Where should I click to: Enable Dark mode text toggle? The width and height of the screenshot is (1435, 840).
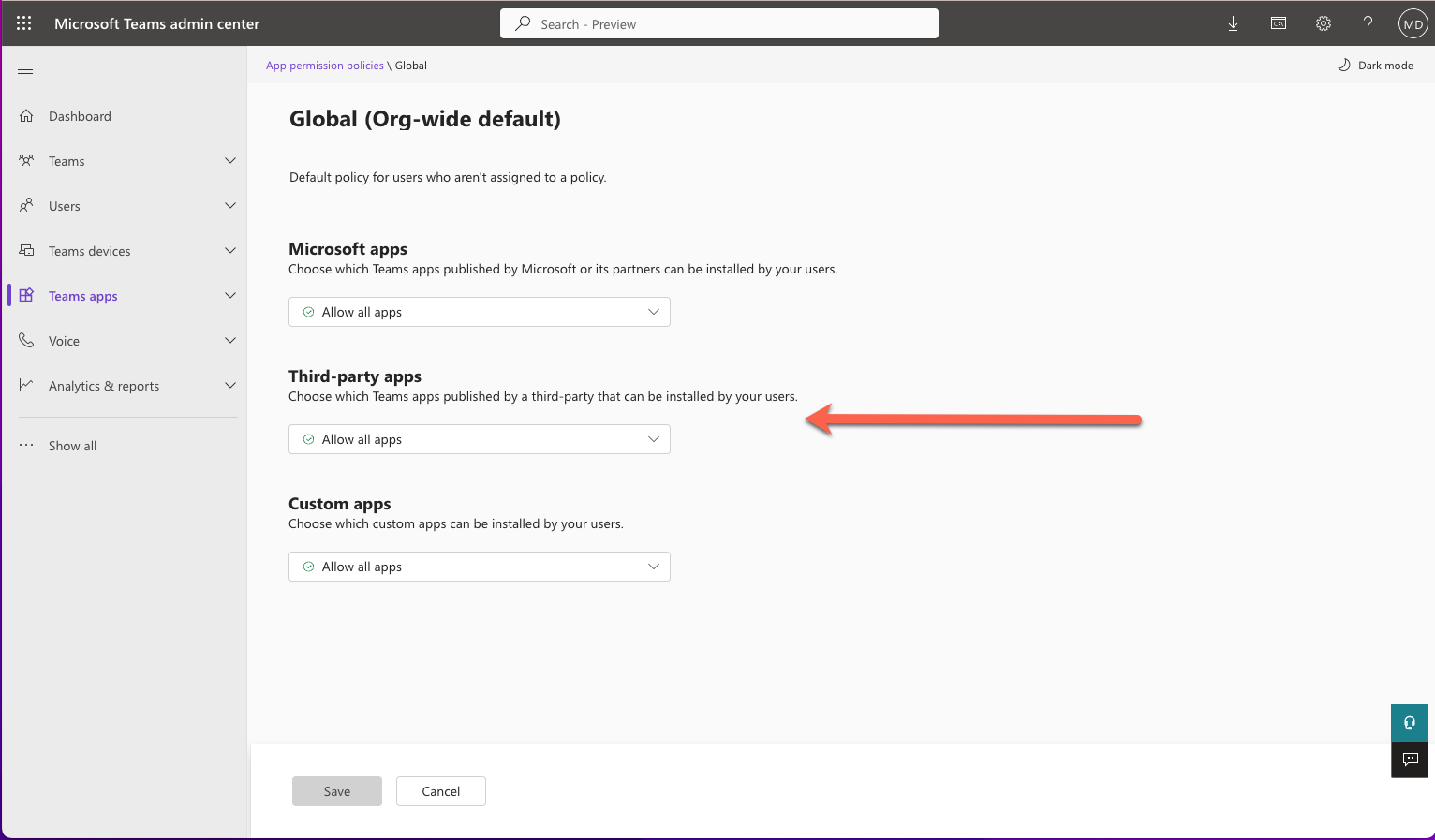(1385, 66)
